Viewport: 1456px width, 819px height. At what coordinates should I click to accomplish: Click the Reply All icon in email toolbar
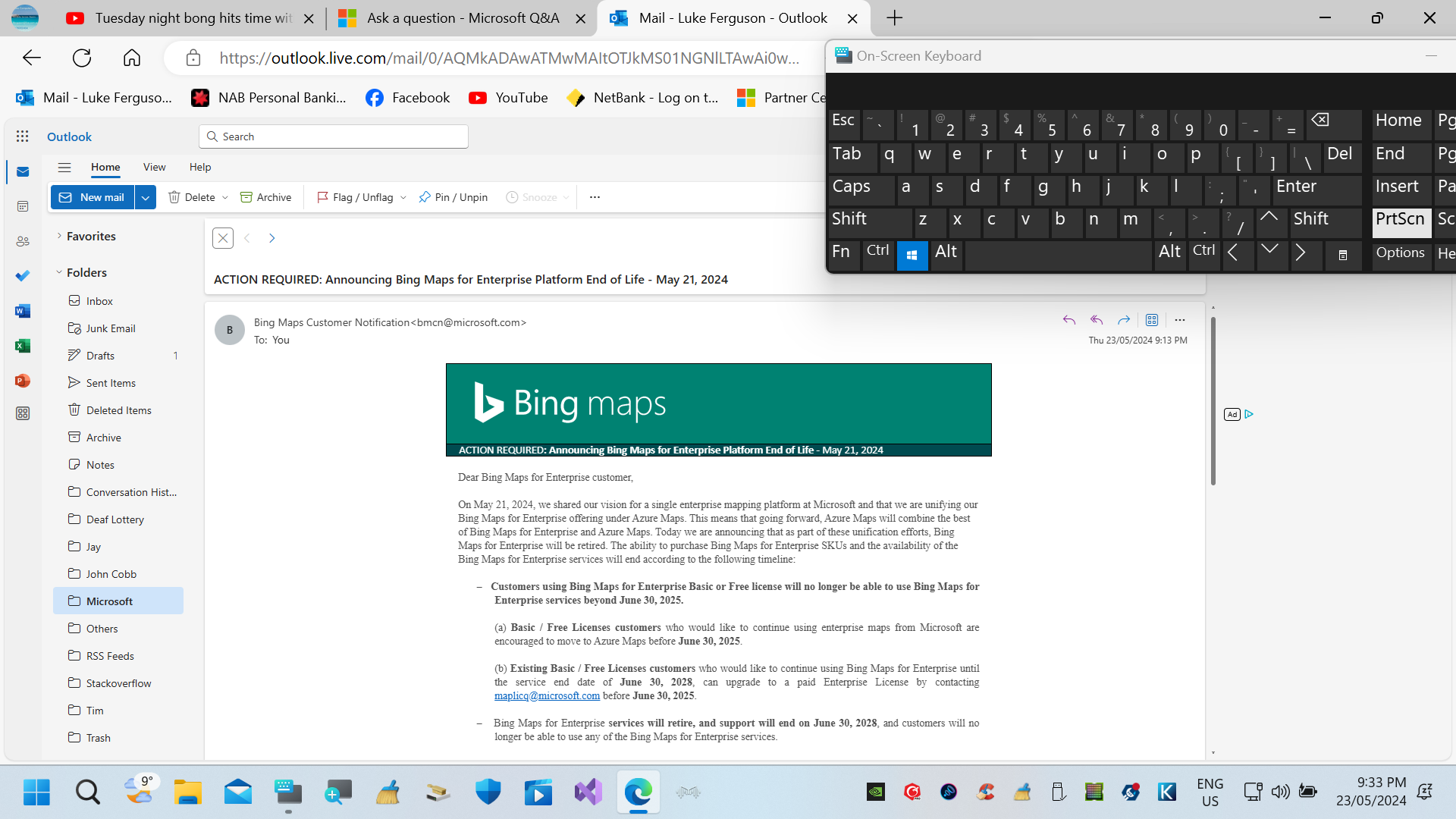[1096, 319]
